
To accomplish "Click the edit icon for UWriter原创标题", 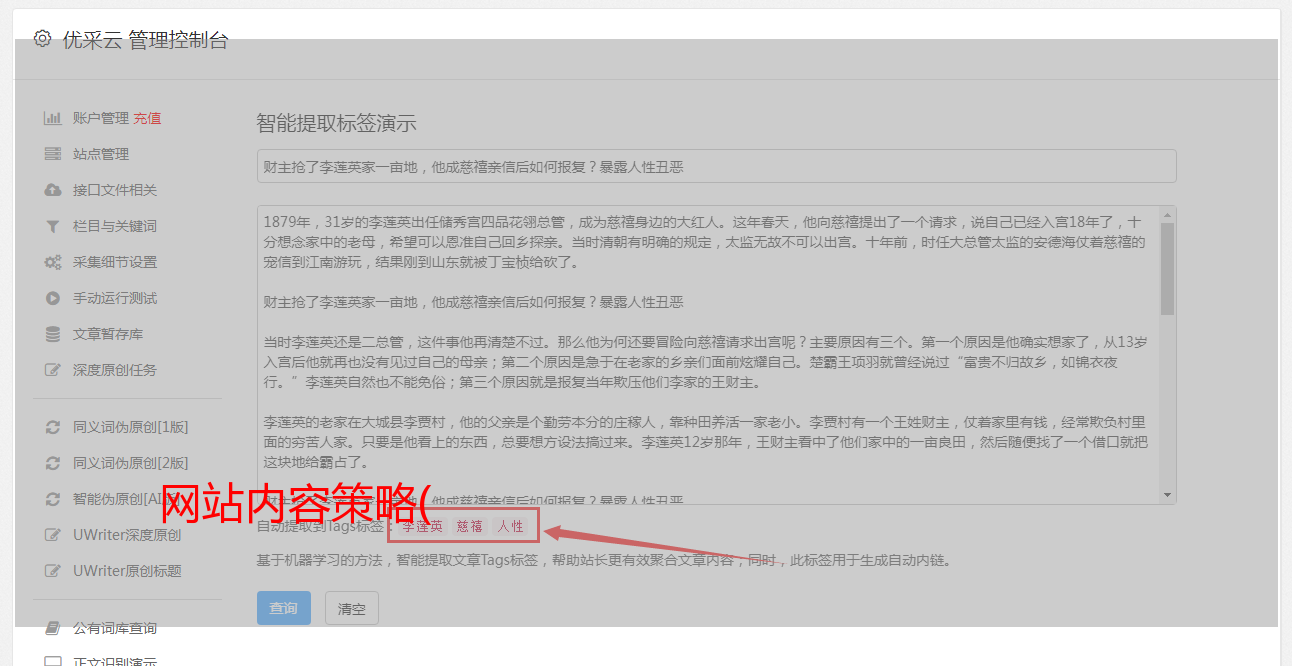I will (x=53, y=571).
